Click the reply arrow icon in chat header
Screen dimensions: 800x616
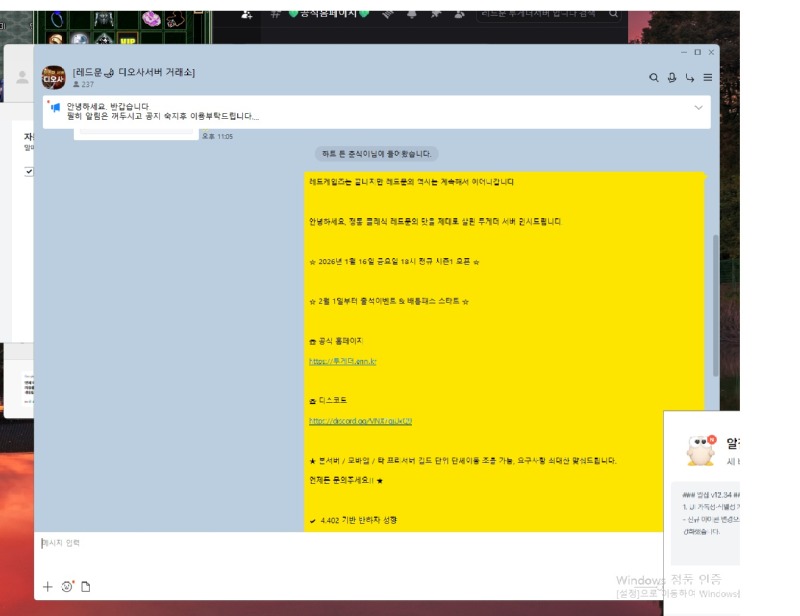(690, 78)
